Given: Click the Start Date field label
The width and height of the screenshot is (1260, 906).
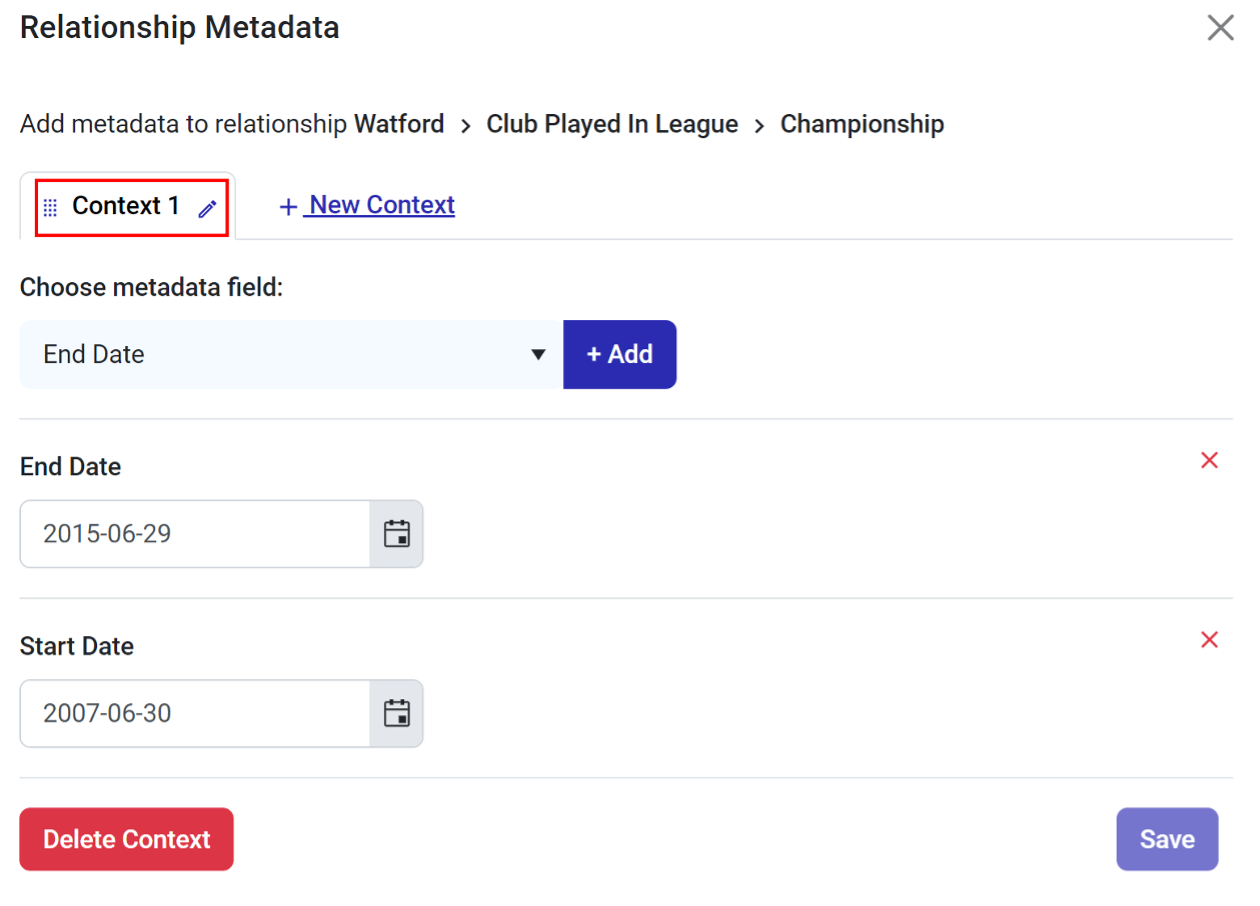Looking at the screenshot, I should click(x=77, y=646).
